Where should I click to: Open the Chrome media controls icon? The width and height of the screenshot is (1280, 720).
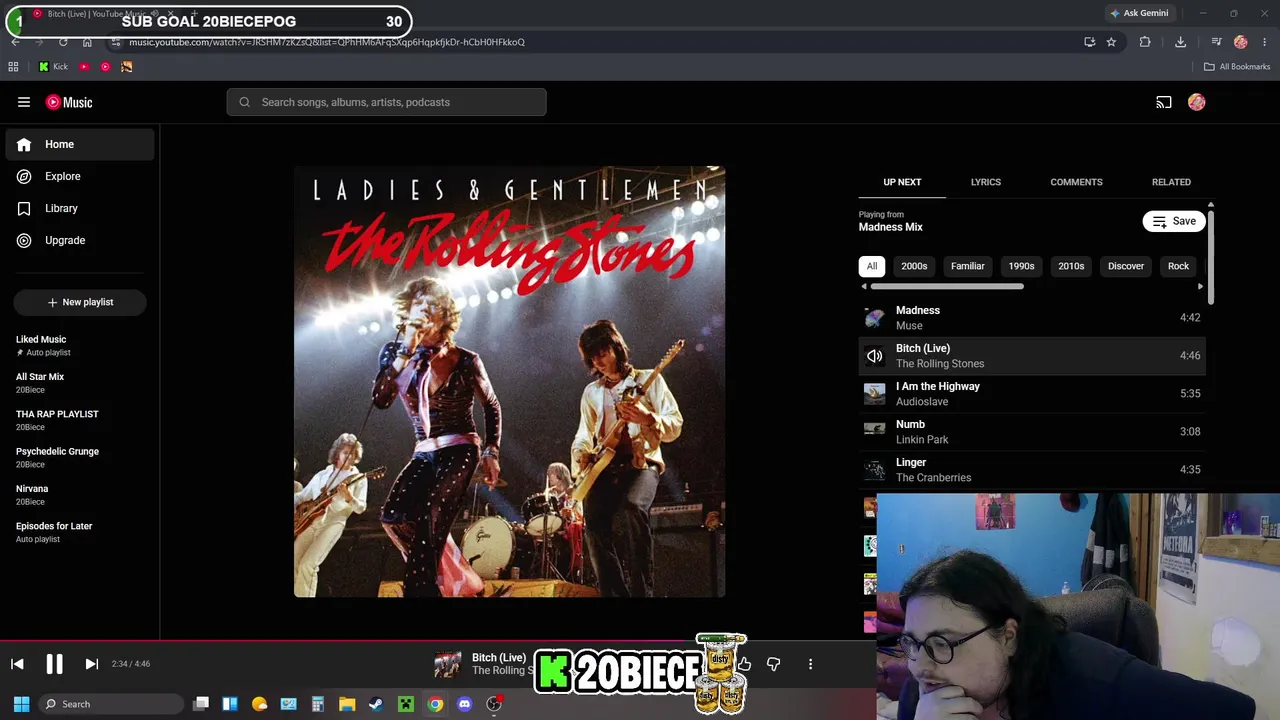point(1216,42)
